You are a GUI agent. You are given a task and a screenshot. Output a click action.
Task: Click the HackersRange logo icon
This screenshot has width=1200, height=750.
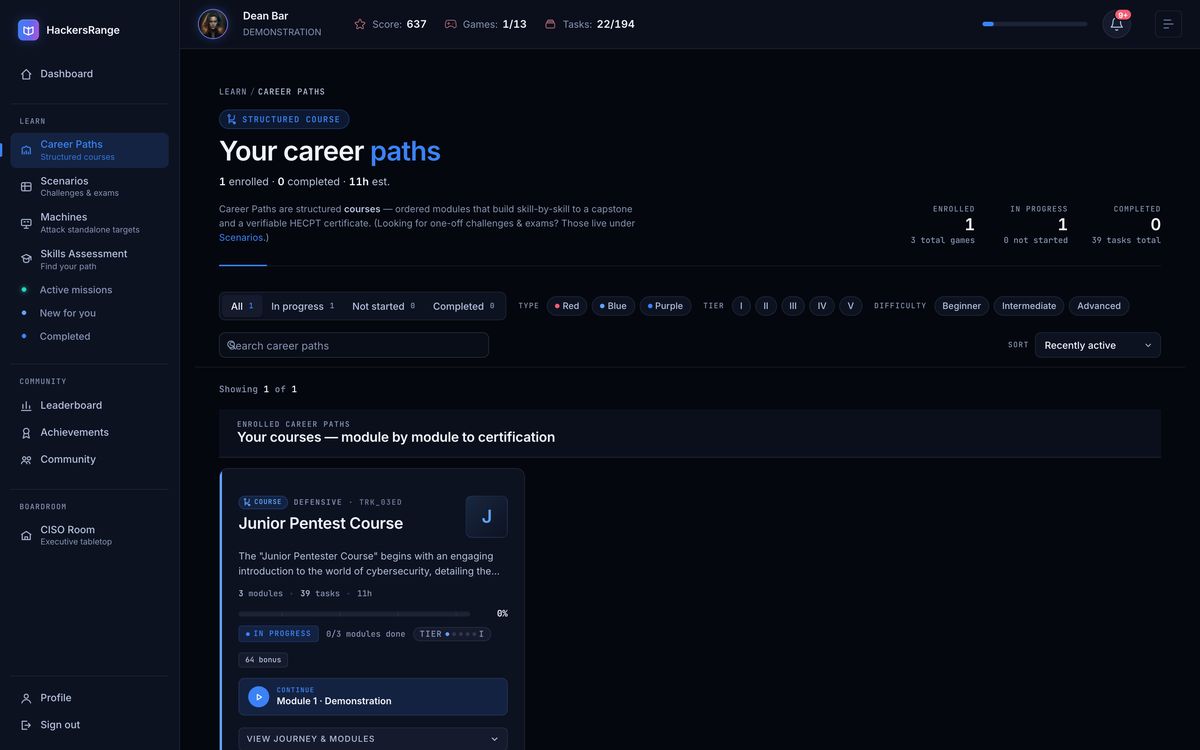click(28, 30)
